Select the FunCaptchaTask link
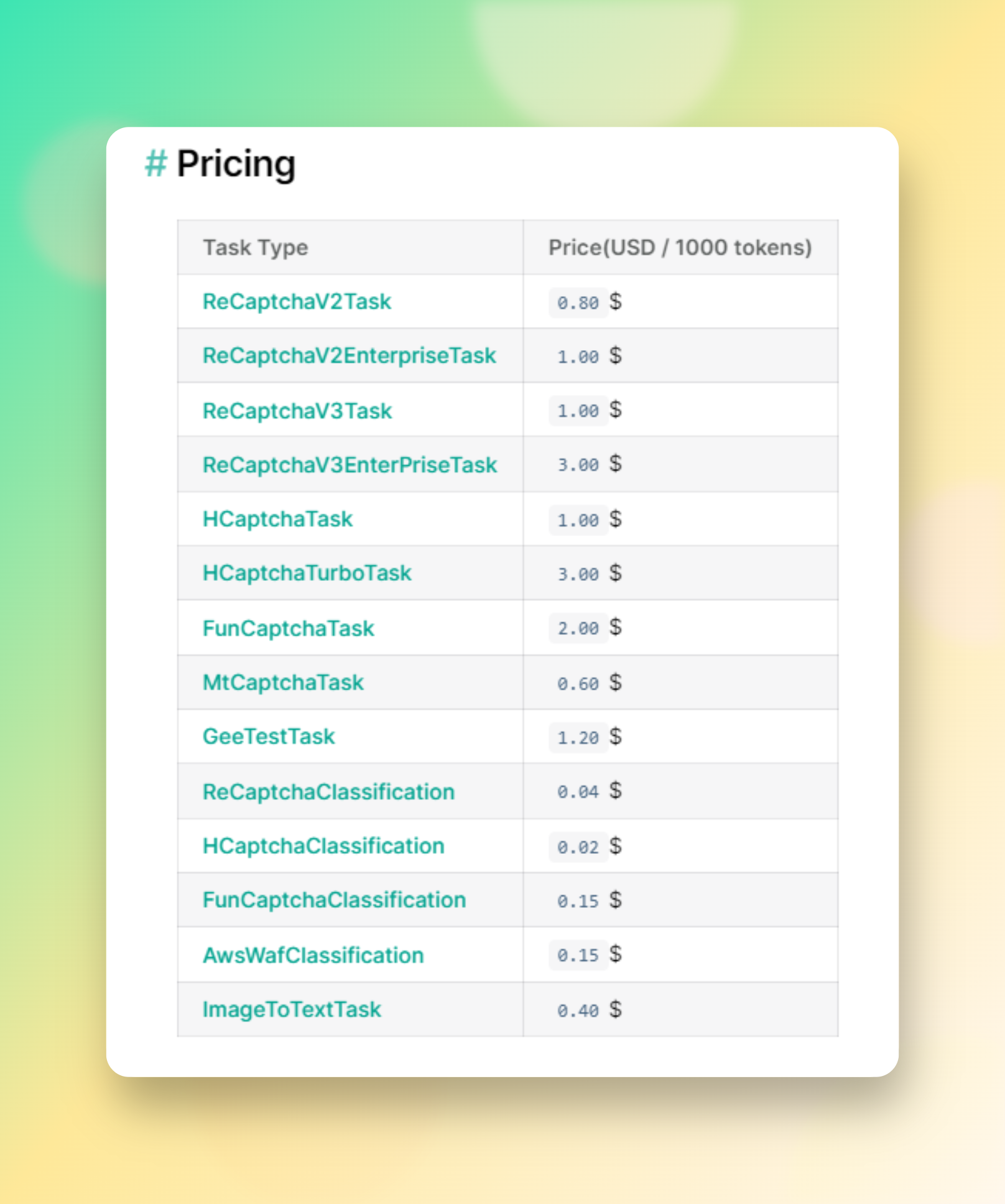 coord(289,628)
